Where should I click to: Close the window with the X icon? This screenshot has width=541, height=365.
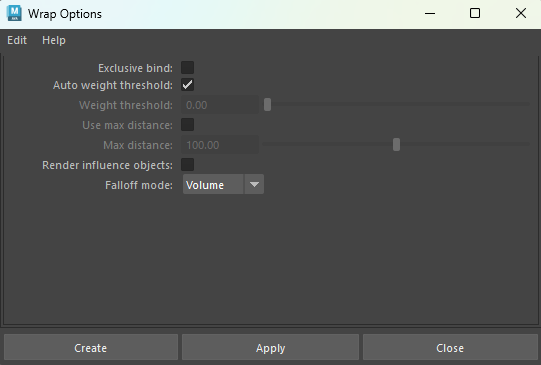(521, 14)
